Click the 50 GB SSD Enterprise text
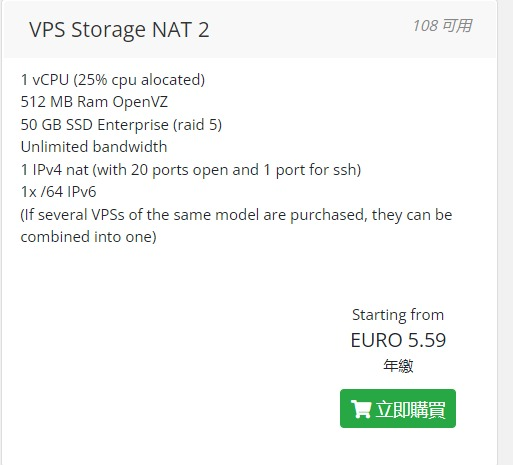513x465 pixels. [x=95, y=125]
